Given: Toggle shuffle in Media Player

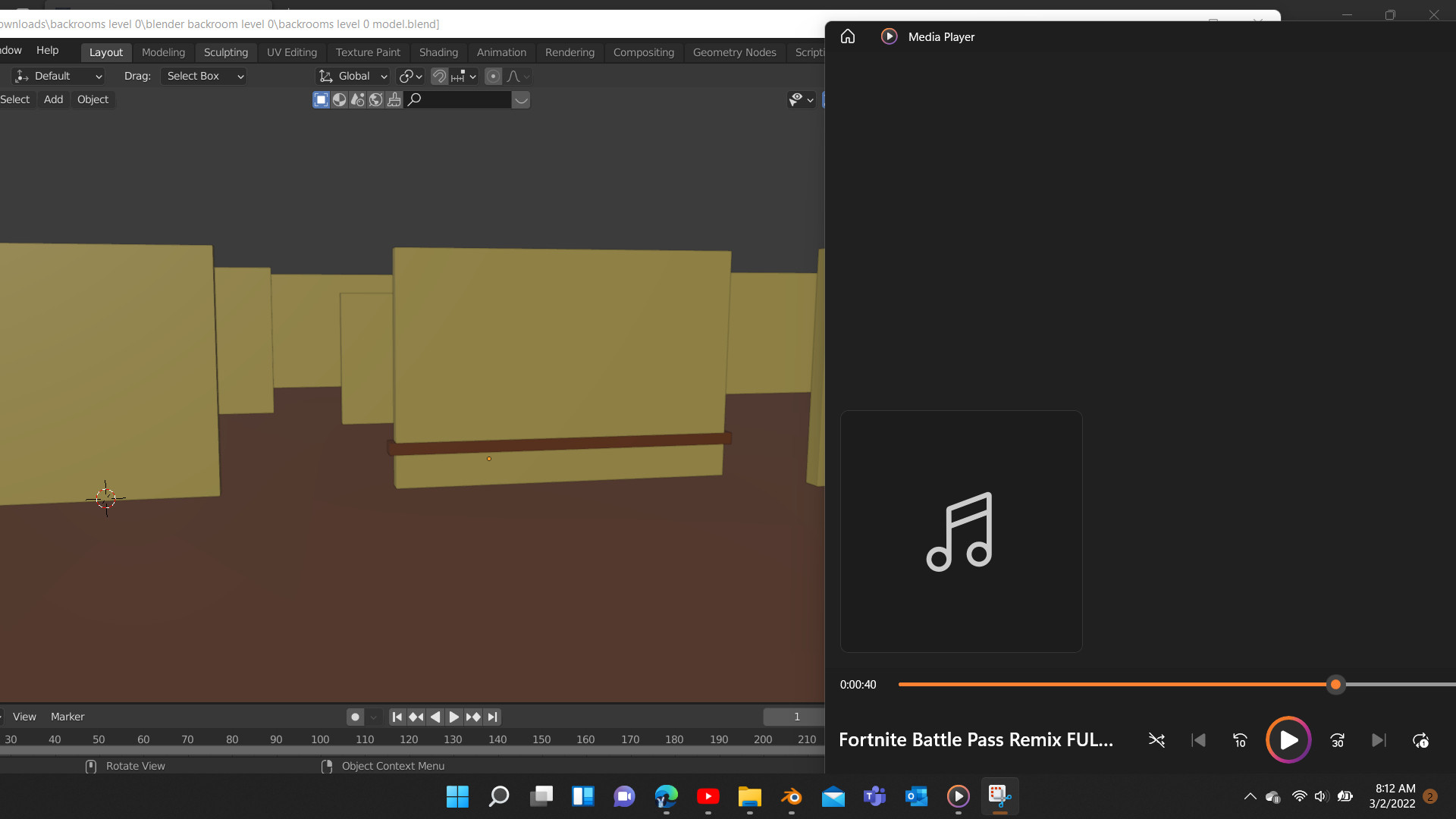Looking at the screenshot, I should coord(1156,740).
